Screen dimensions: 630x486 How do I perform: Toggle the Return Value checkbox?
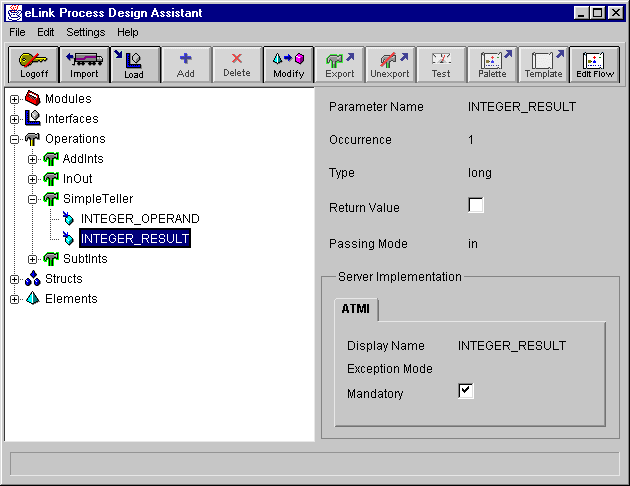[x=476, y=205]
